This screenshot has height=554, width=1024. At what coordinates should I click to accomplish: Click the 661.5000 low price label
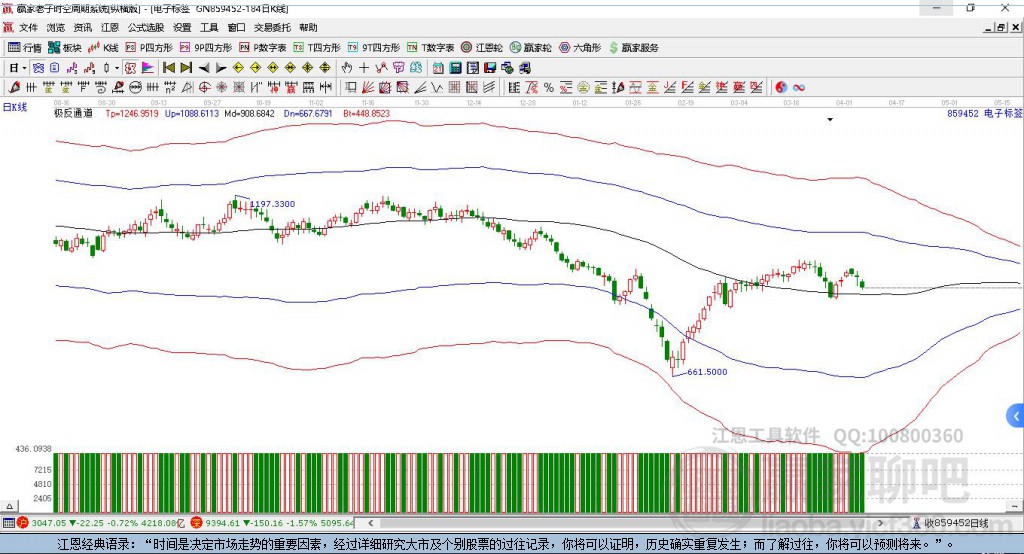[x=707, y=372]
